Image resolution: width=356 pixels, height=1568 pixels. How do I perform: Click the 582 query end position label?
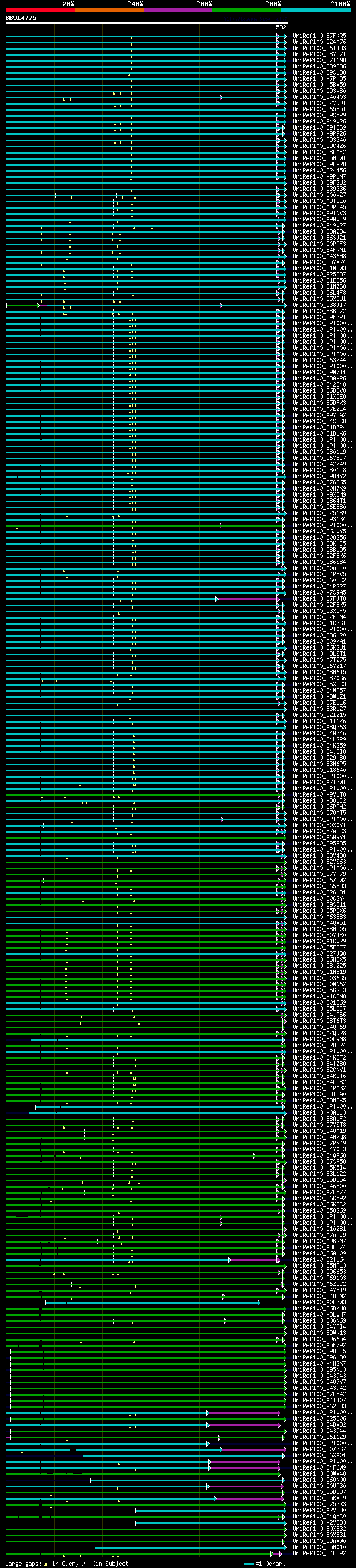(281, 27)
